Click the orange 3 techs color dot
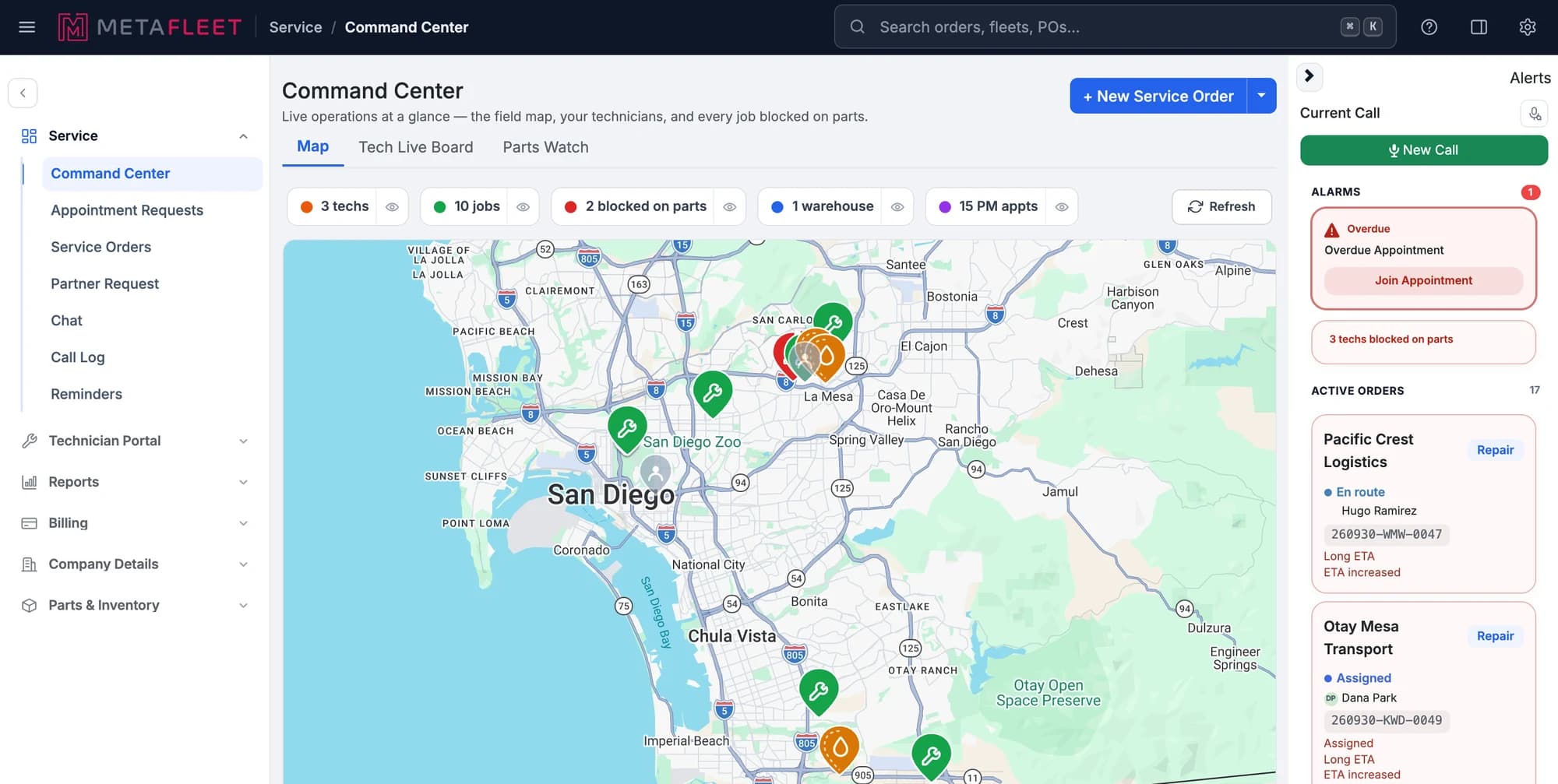The image size is (1558, 784). click(x=307, y=207)
